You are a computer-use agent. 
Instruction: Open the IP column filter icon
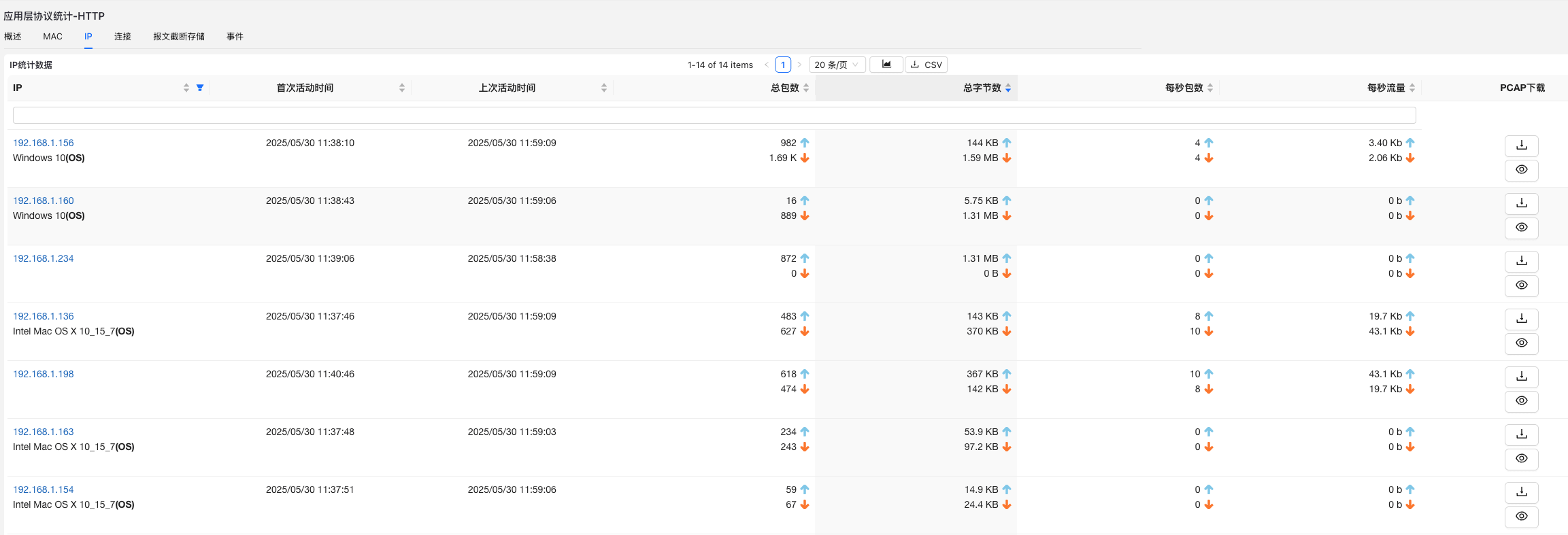click(x=200, y=88)
